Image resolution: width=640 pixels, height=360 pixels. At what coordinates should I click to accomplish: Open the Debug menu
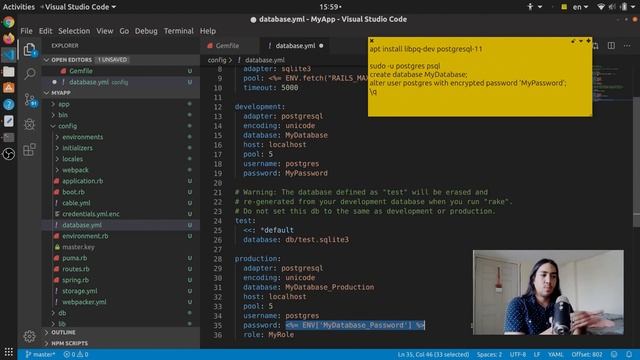(x=146, y=31)
